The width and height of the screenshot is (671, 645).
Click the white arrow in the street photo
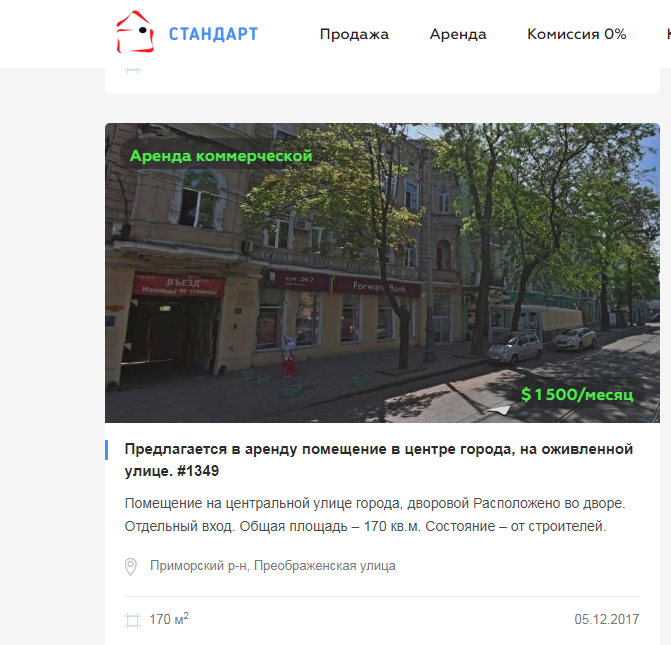499,410
